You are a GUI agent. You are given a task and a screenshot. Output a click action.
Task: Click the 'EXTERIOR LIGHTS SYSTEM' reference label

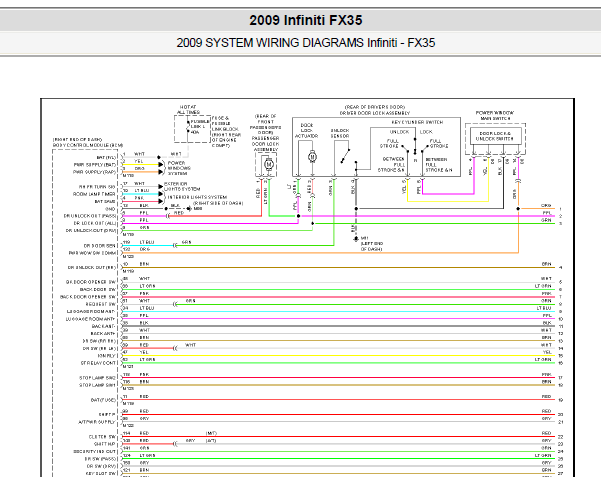(182, 186)
